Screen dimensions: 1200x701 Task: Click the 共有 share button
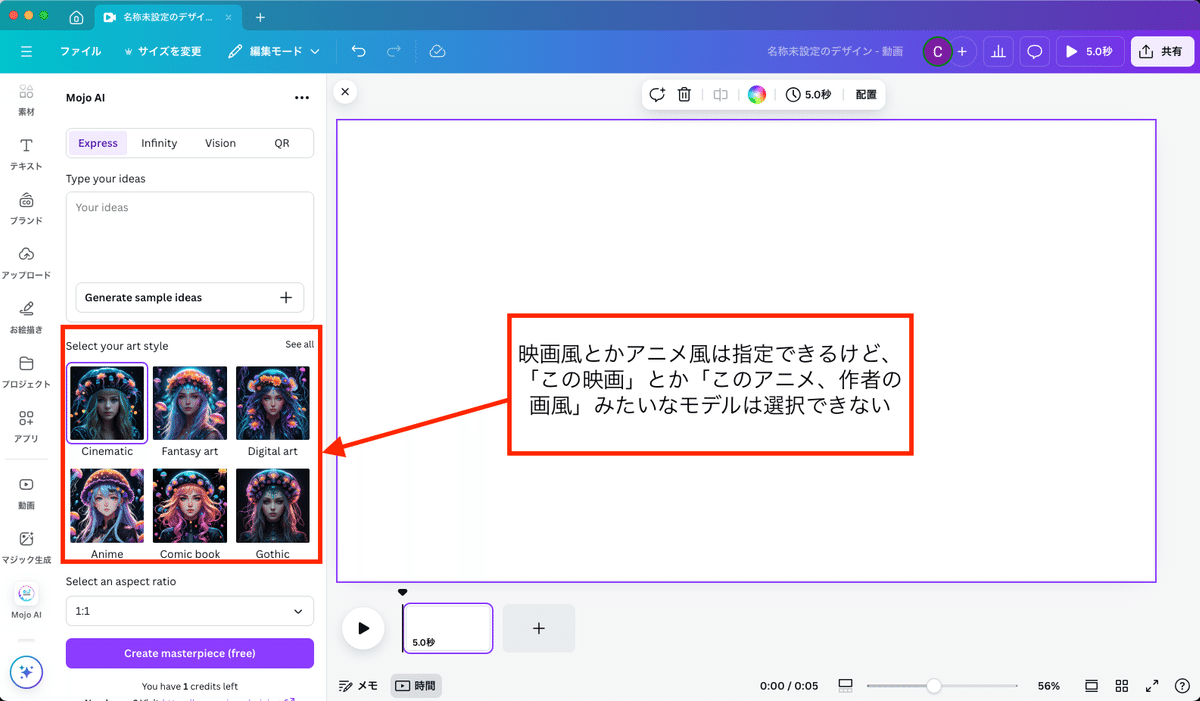1163,51
